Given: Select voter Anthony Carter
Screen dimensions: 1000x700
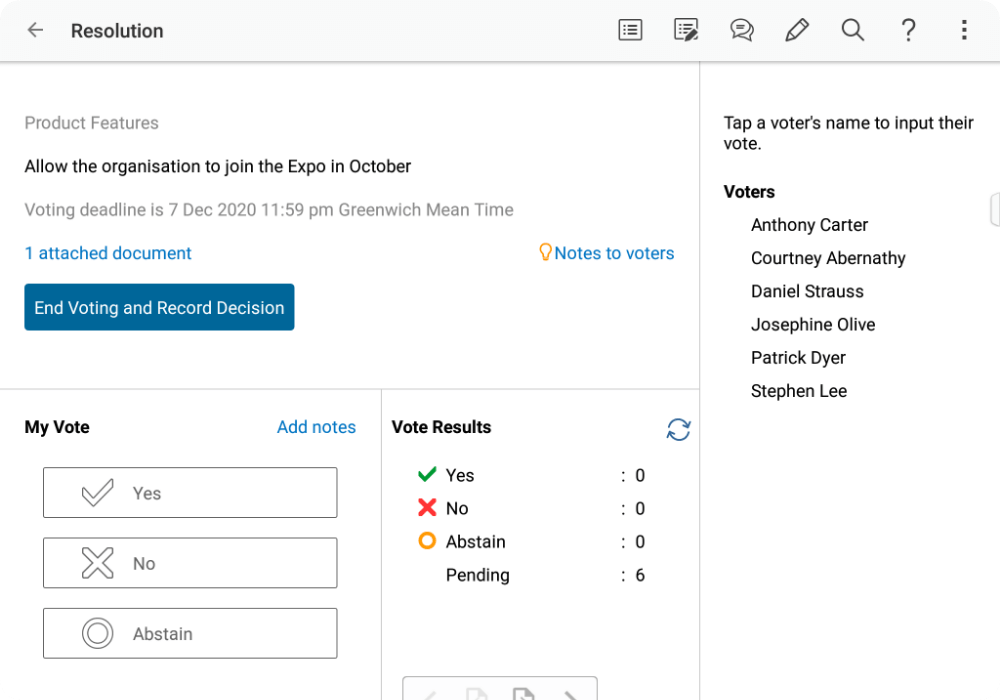Looking at the screenshot, I should point(809,225).
